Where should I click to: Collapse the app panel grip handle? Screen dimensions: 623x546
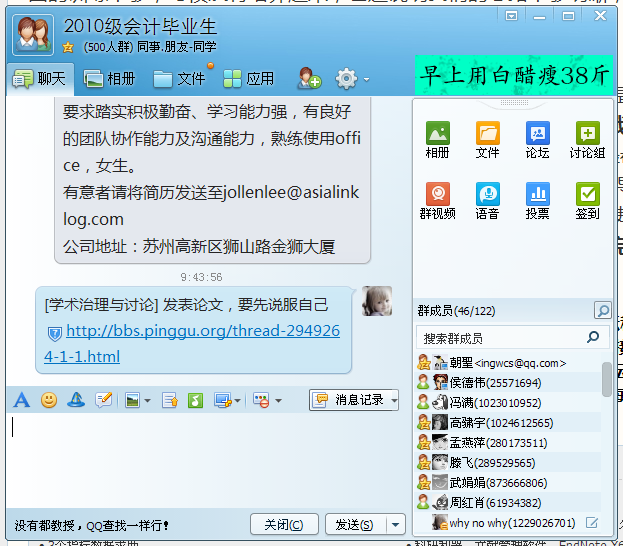pyautogui.click(x=514, y=103)
